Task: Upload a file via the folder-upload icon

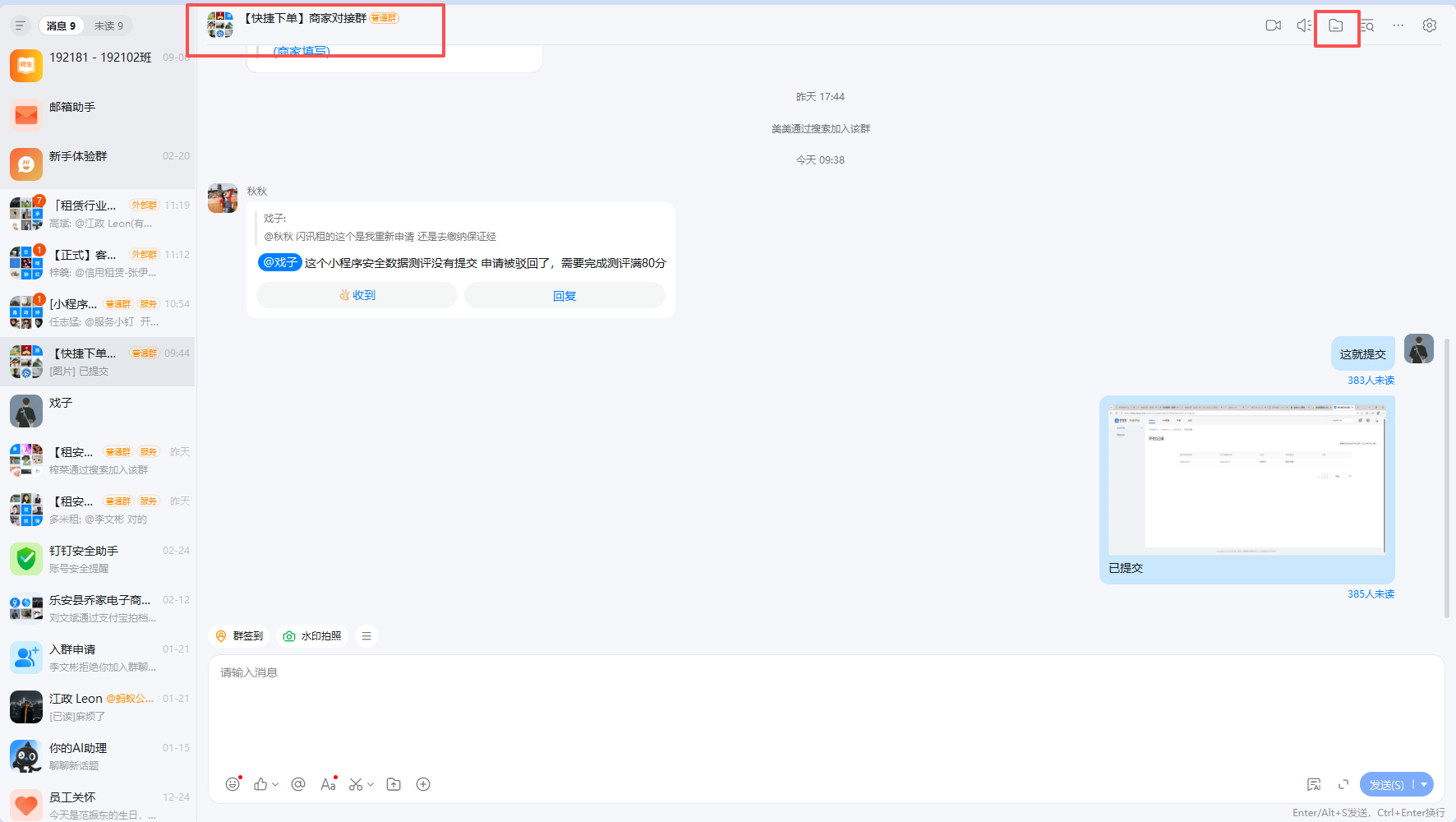Action: click(x=394, y=784)
